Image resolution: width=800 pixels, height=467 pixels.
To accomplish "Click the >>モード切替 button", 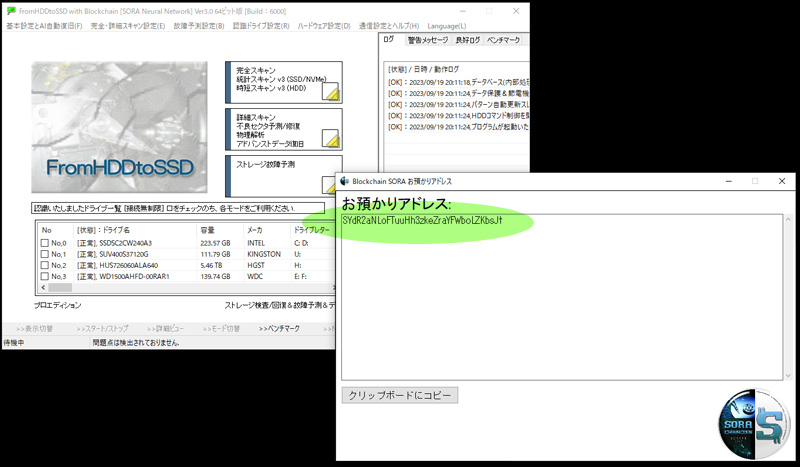I will tap(221, 329).
